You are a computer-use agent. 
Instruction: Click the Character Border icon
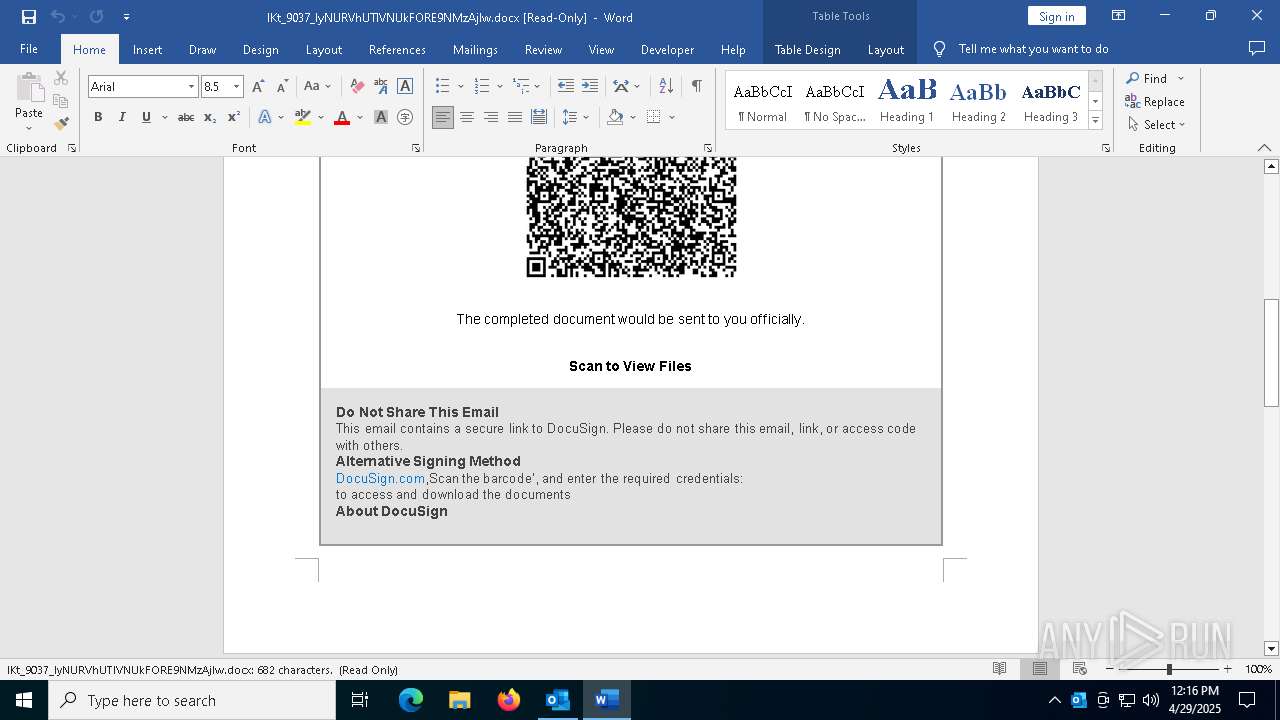405,87
